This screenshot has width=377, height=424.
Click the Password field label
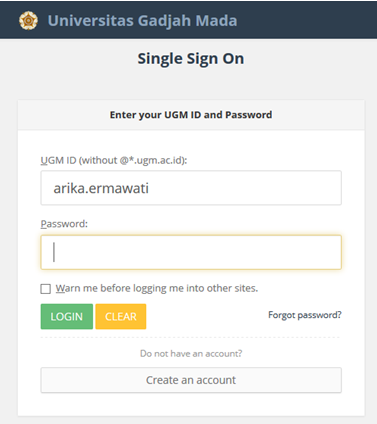pos(64,224)
